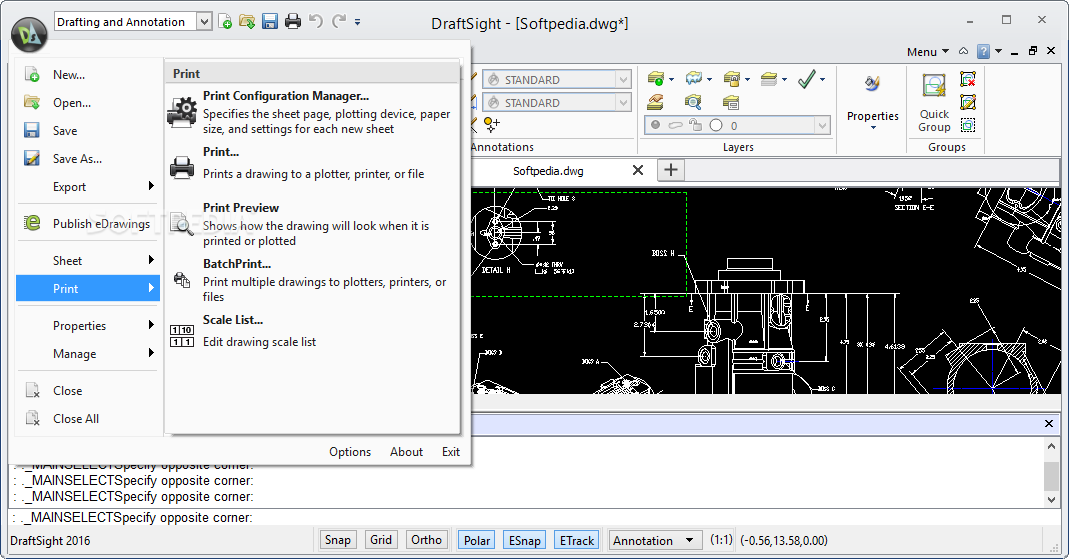Image resolution: width=1069 pixels, height=559 pixels.
Task: Click the layer magnifier preview icon
Action: point(693,102)
